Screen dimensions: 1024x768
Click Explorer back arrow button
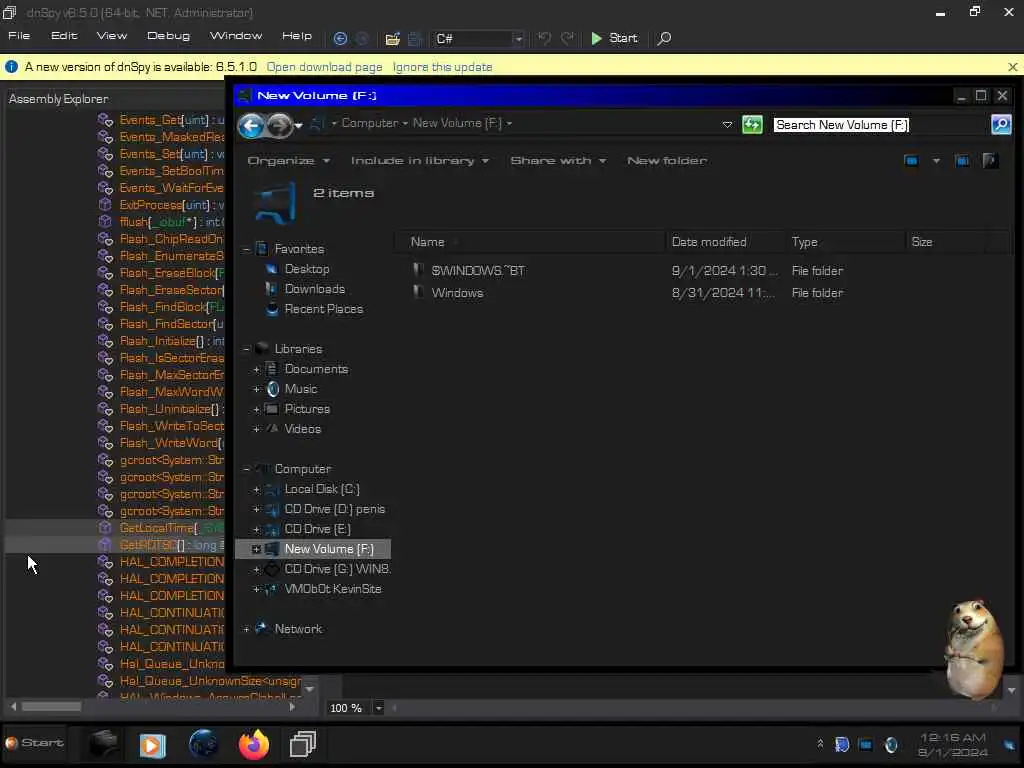(x=251, y=125)
